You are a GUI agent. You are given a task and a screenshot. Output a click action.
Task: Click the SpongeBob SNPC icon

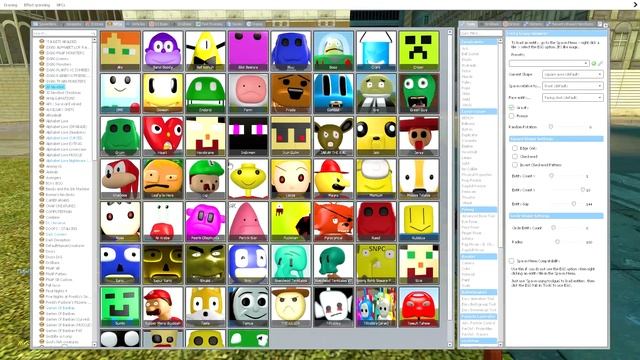pyautogui.click(x=376, y=264)
